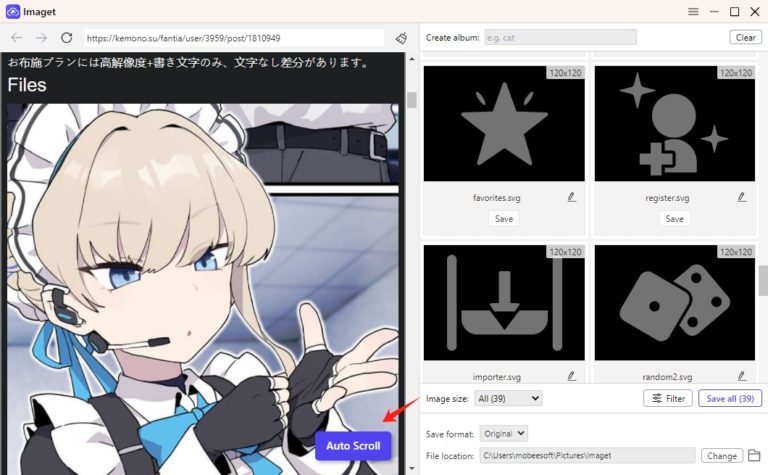Click the Clear album button
The width and height of the screenshot is (768, 475).
pos(745,38)
